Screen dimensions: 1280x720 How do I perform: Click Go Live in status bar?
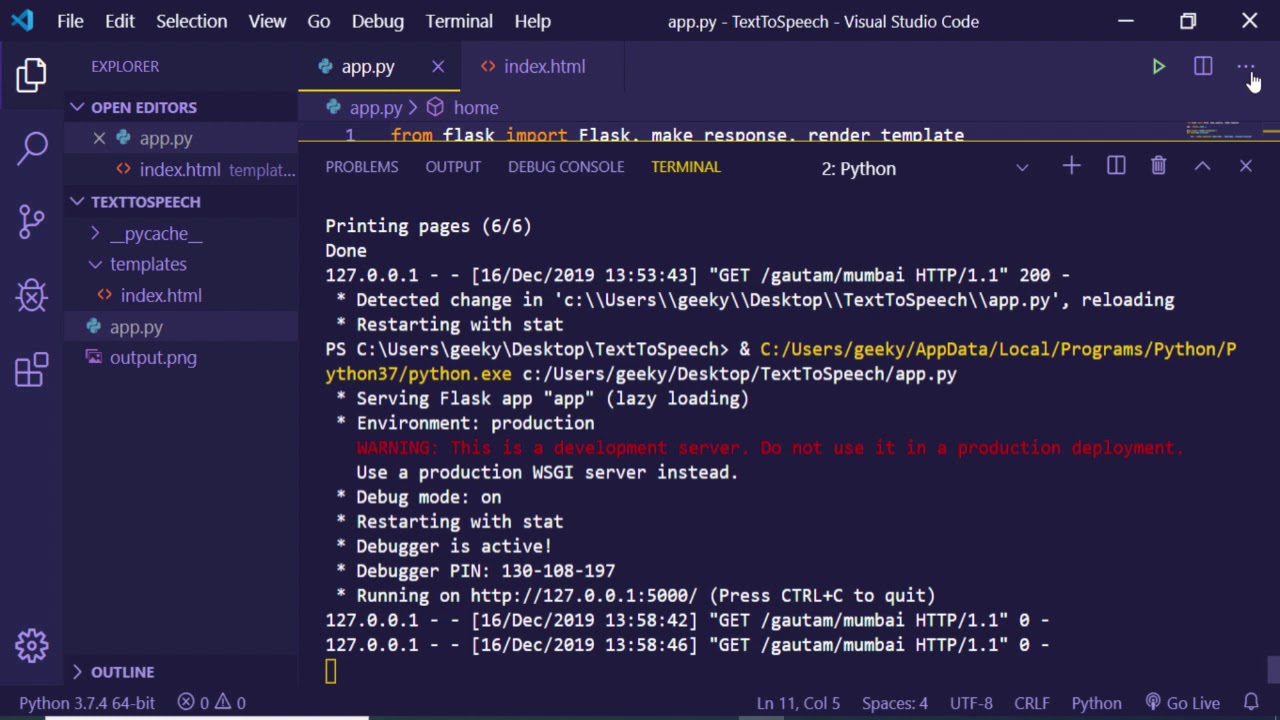coord(1183,703)
